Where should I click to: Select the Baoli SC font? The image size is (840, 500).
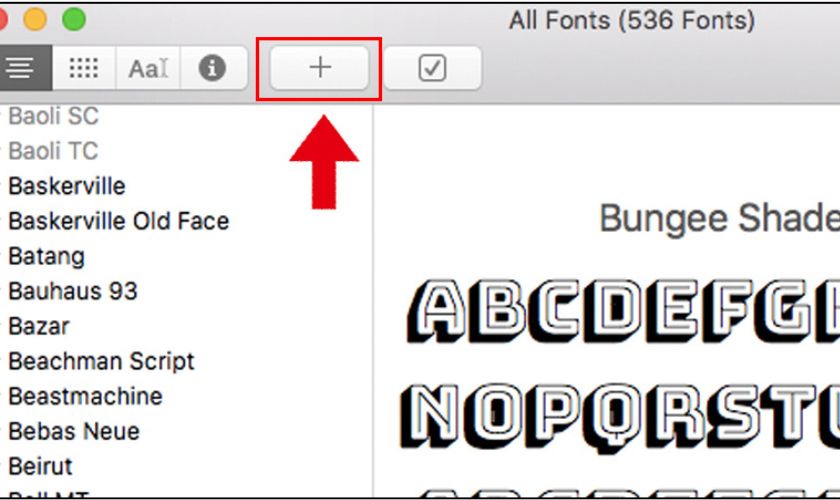(x=54, y=116)
